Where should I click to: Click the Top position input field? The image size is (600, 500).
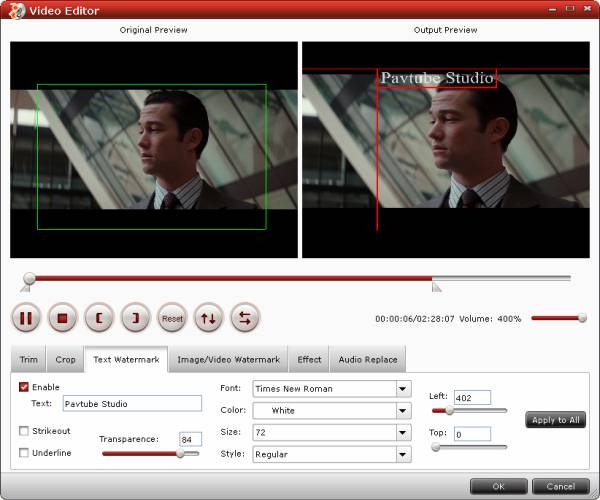[472, 434]
